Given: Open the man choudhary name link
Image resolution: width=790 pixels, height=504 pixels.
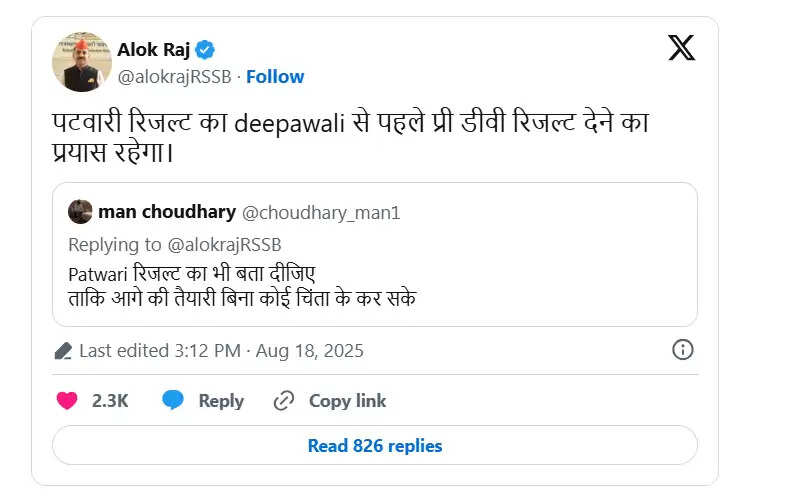Looking at the screenshot, I should [x=167, y=212].
